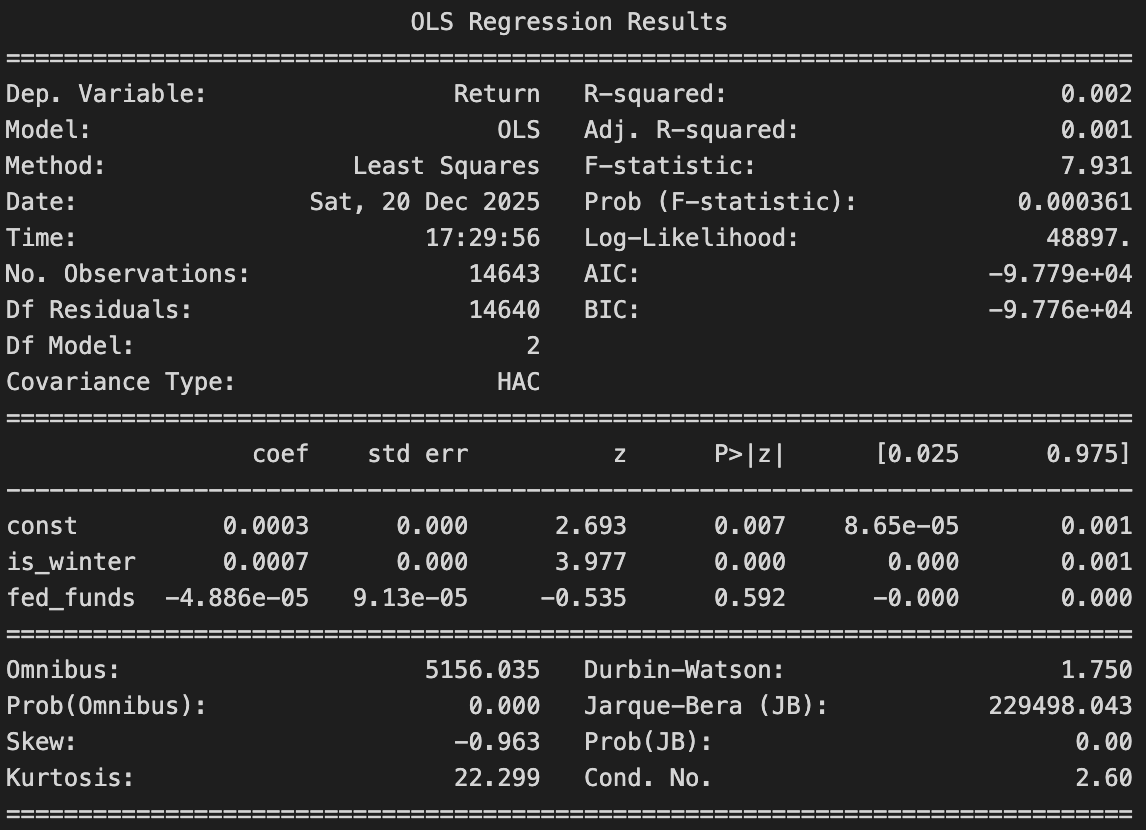Click the R-squared value 0.002

pos(1096,94)
